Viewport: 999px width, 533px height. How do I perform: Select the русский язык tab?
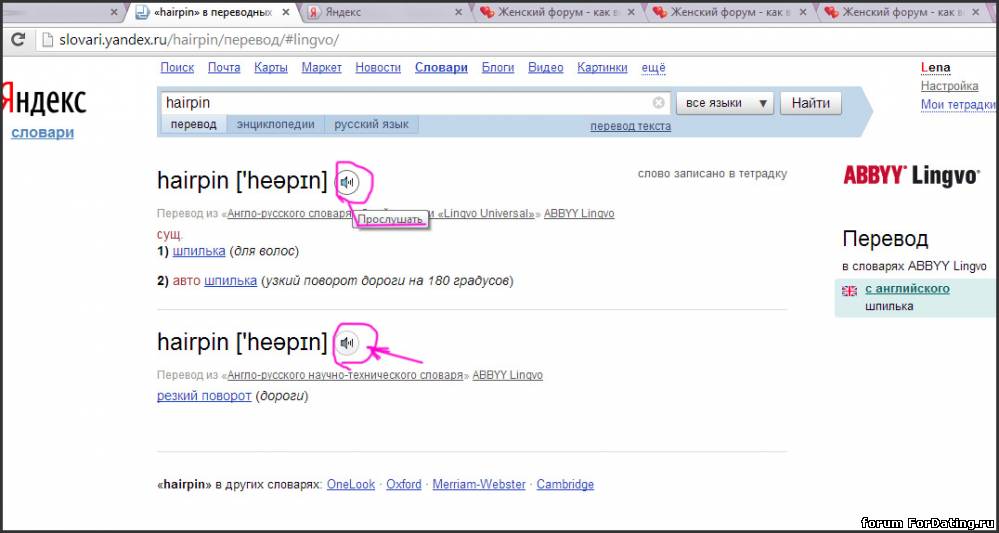(371, 125)
